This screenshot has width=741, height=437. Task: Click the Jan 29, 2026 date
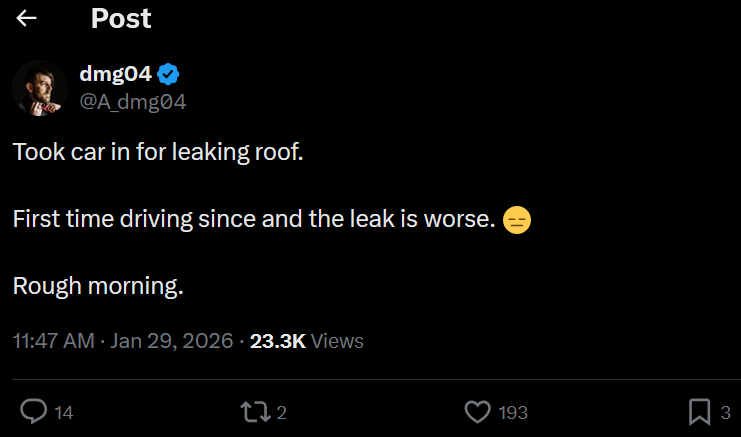[172, 341]
